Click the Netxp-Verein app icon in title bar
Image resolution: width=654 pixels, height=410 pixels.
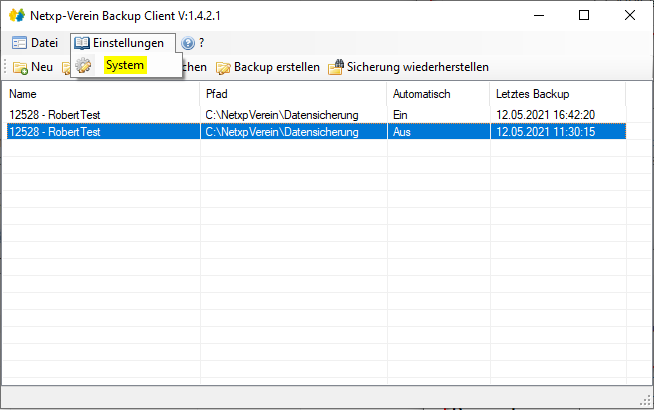click(x=17, y=15)
